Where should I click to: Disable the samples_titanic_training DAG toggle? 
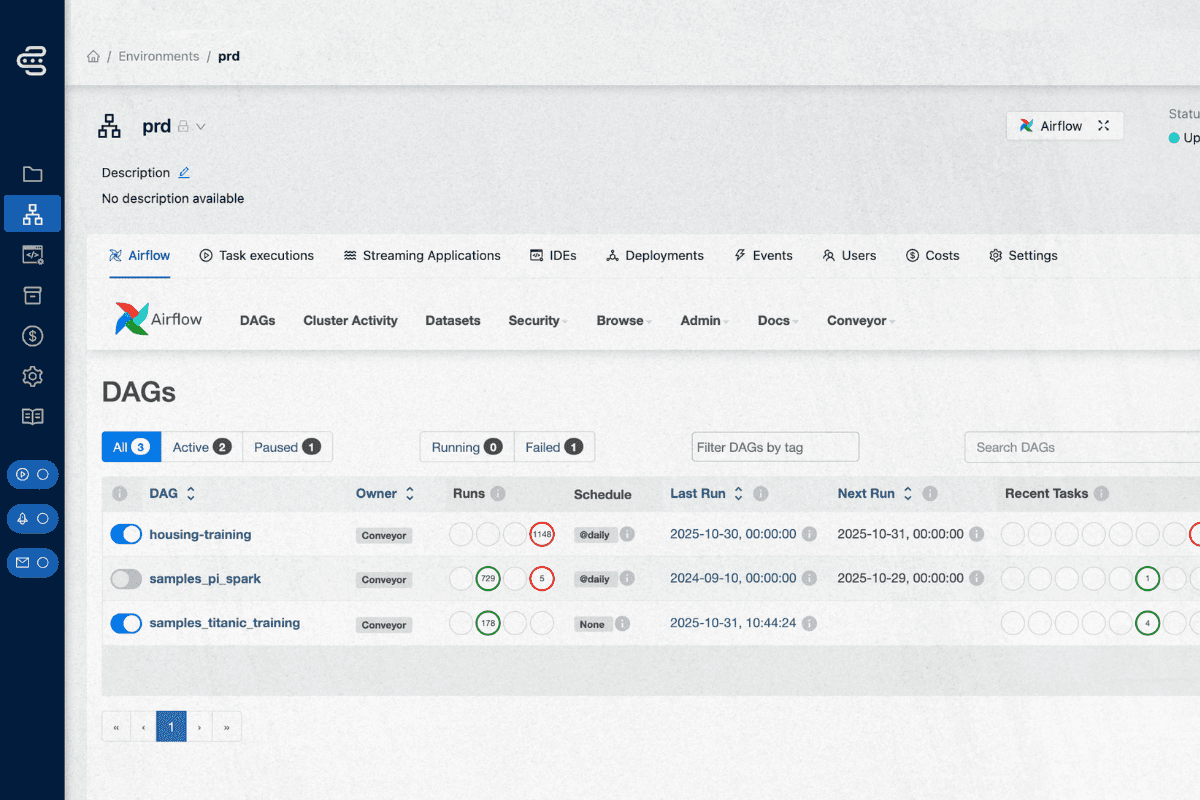pos(126,623)
